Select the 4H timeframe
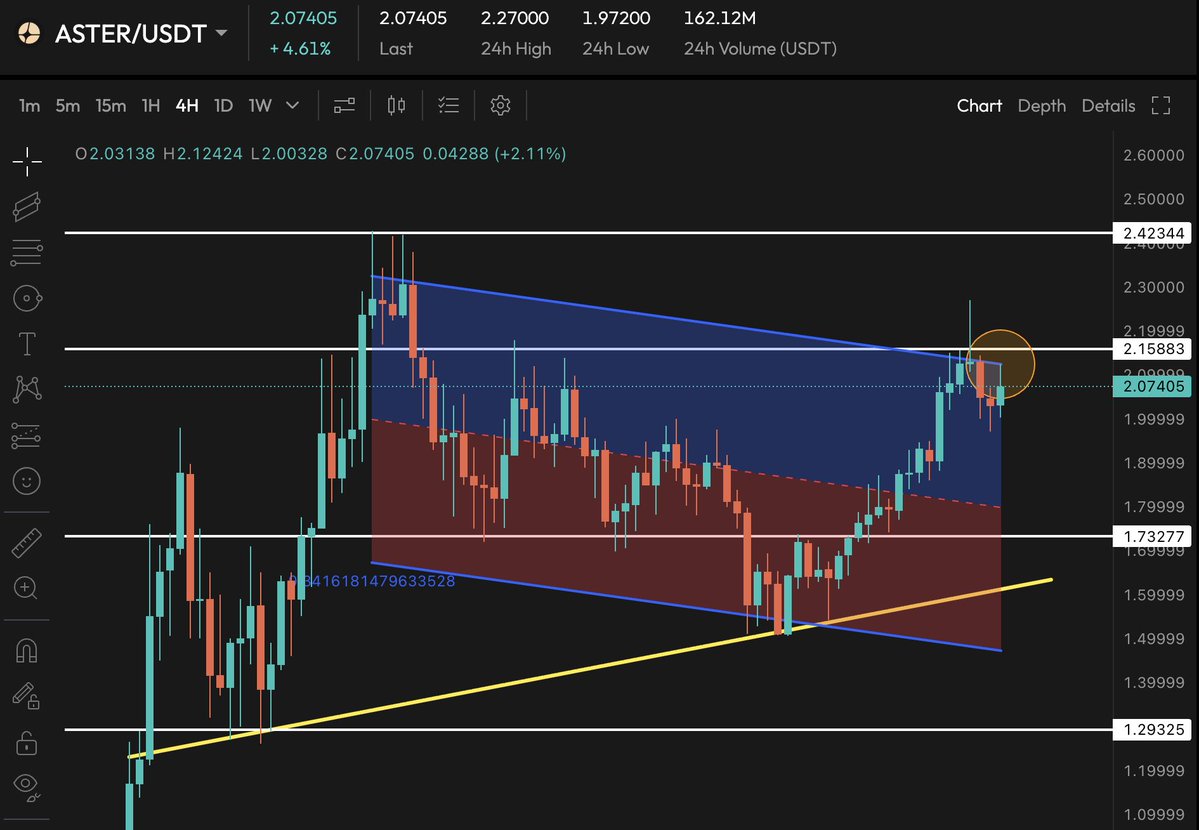 pos(187,106)
